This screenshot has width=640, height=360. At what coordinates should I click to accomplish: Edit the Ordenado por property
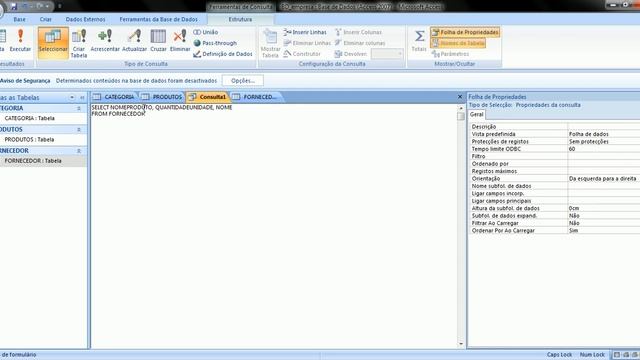pyautogui.click(x=604, y=164)
